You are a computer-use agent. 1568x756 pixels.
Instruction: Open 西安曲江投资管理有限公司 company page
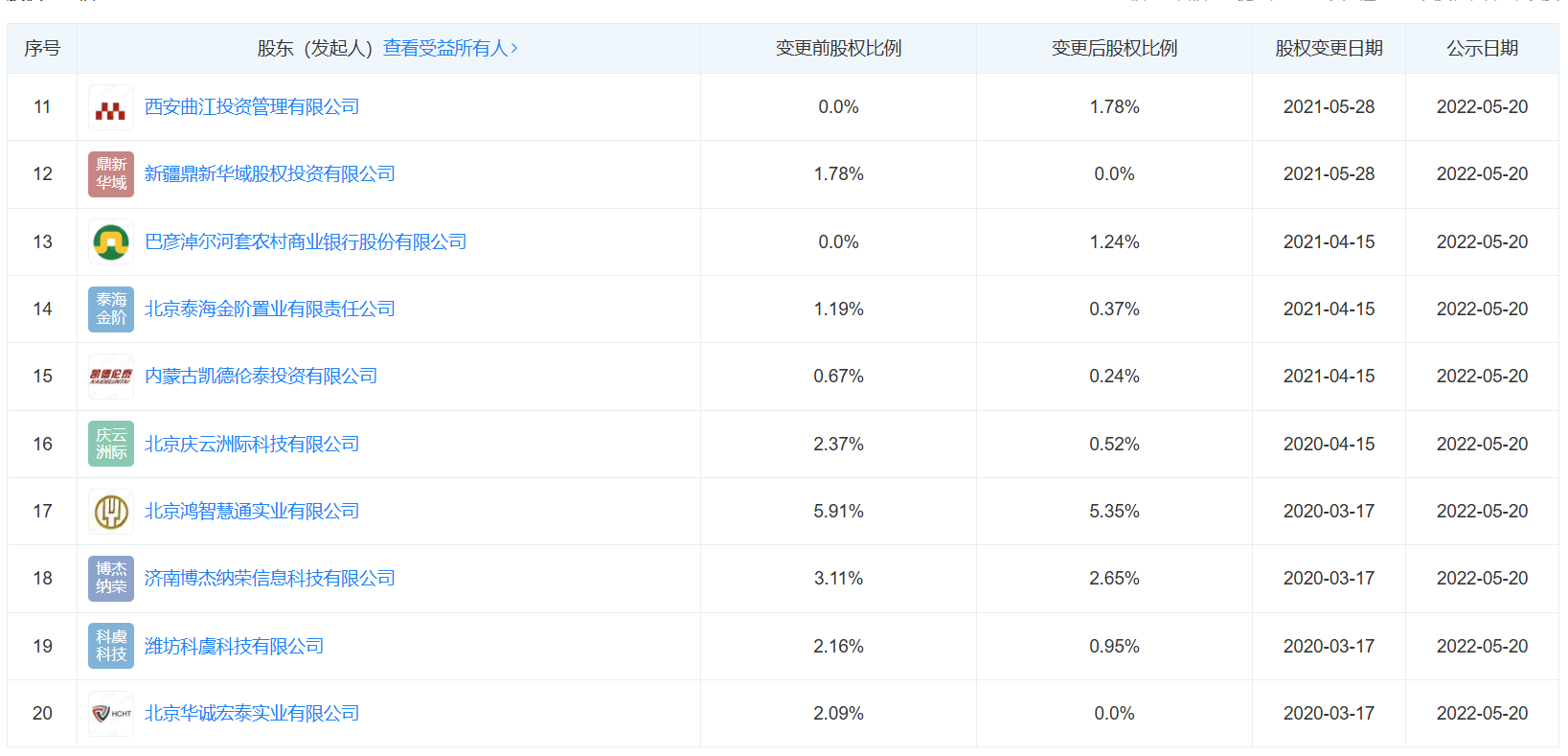point(252,107)
